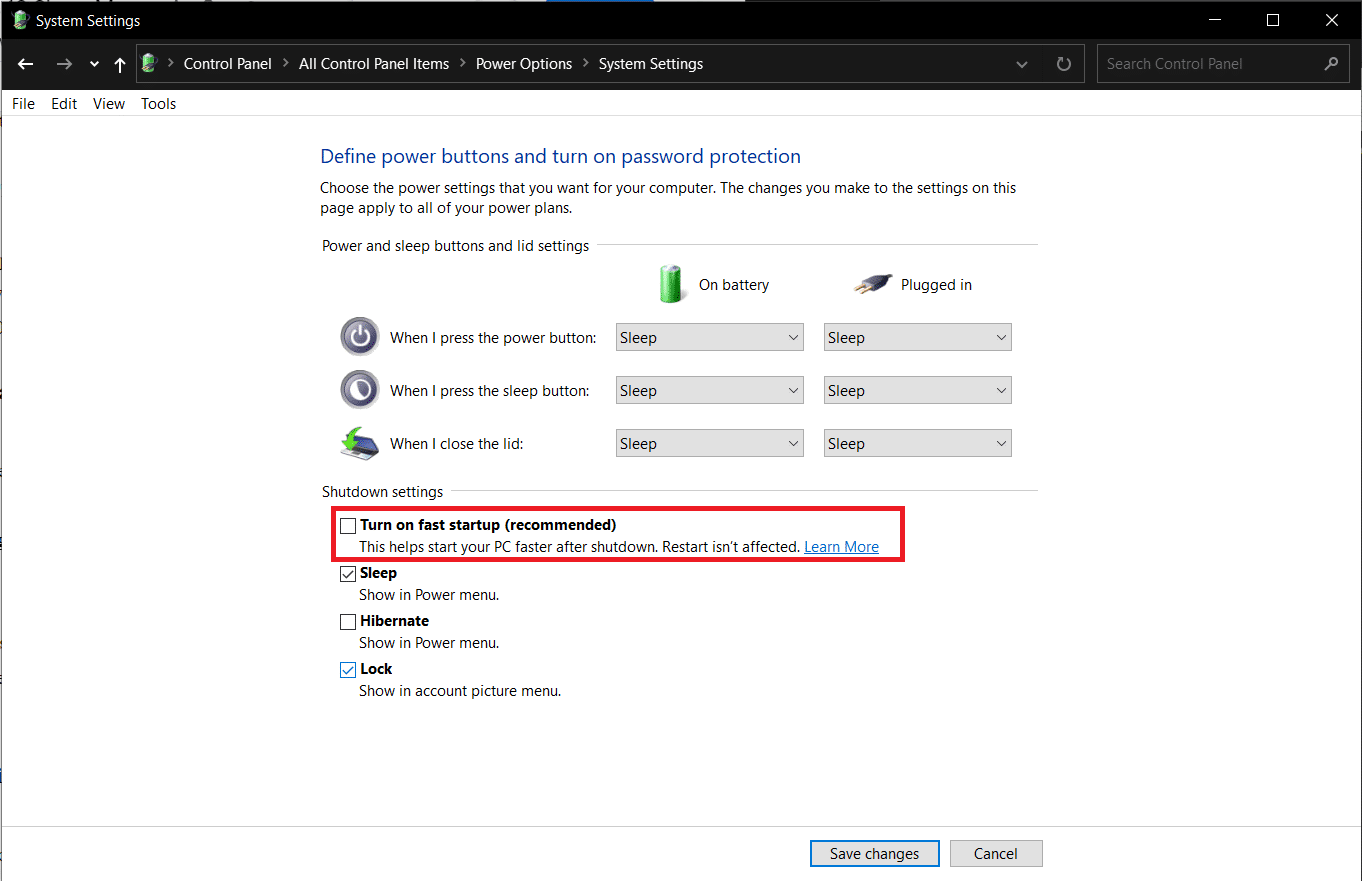Open close the lid On battery dropdown

pyautogui.click(x=710, y=444)
